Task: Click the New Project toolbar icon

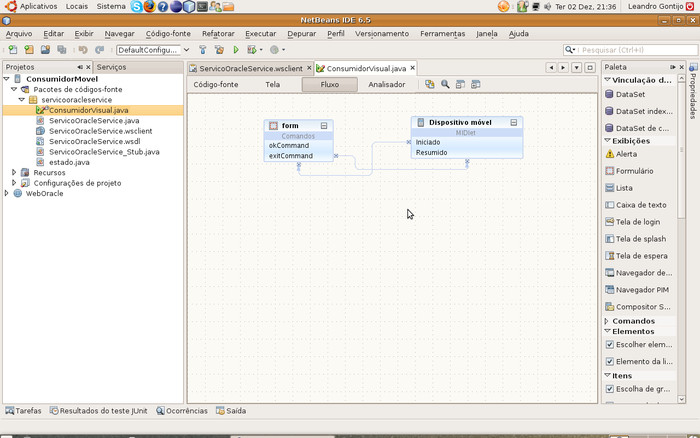Action: (29, 50)
